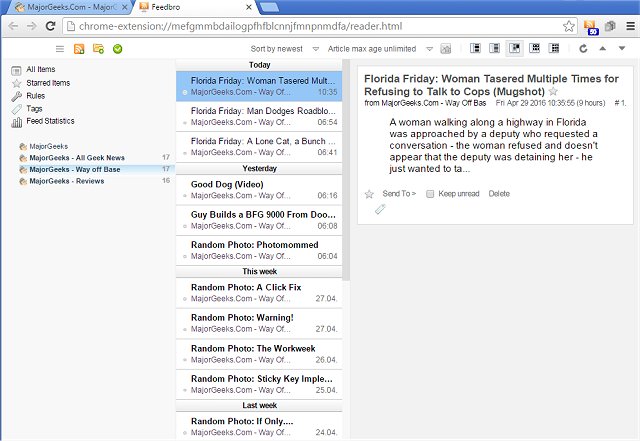
Task: Select the highlighted third view mode icon
Action: point(515,48)
